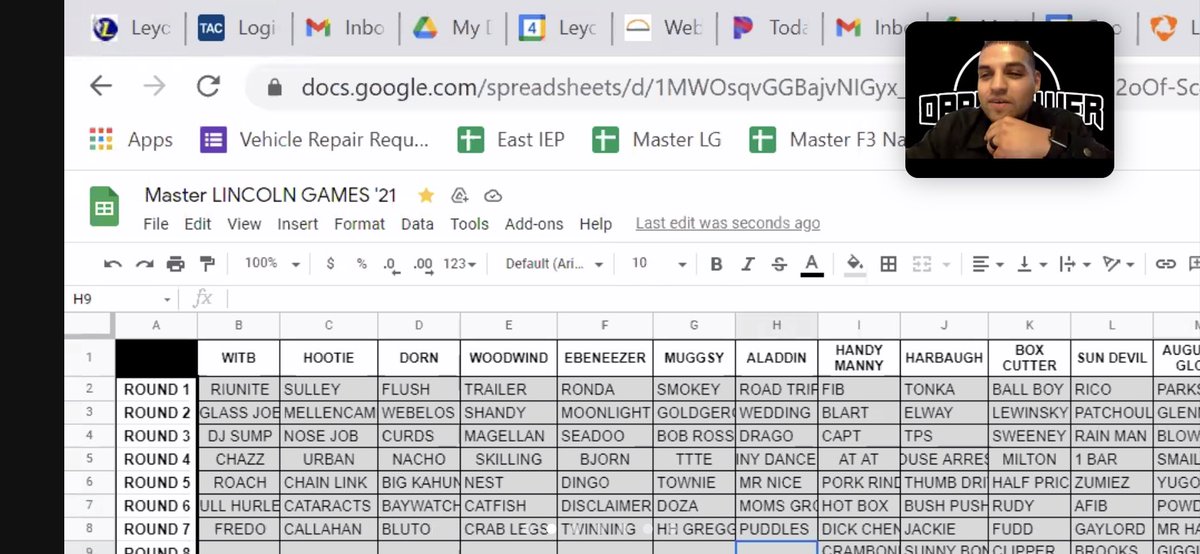Click the browser forward arrow
This screenshot has height=554, width=1200.
point(154,86)
